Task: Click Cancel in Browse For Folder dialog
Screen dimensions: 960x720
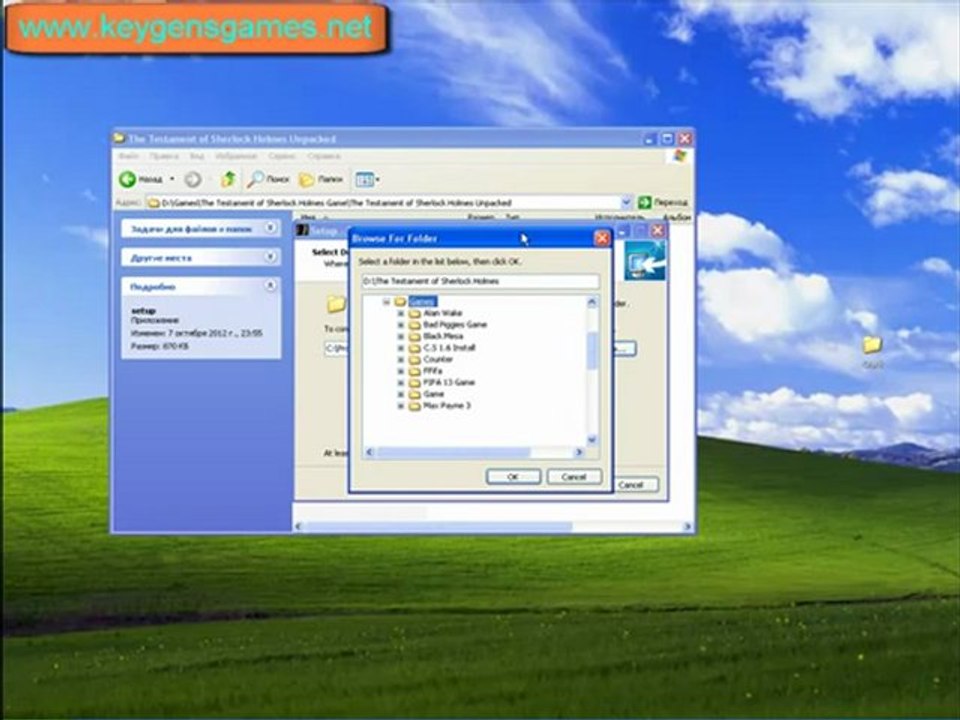Action: [574, 476]
